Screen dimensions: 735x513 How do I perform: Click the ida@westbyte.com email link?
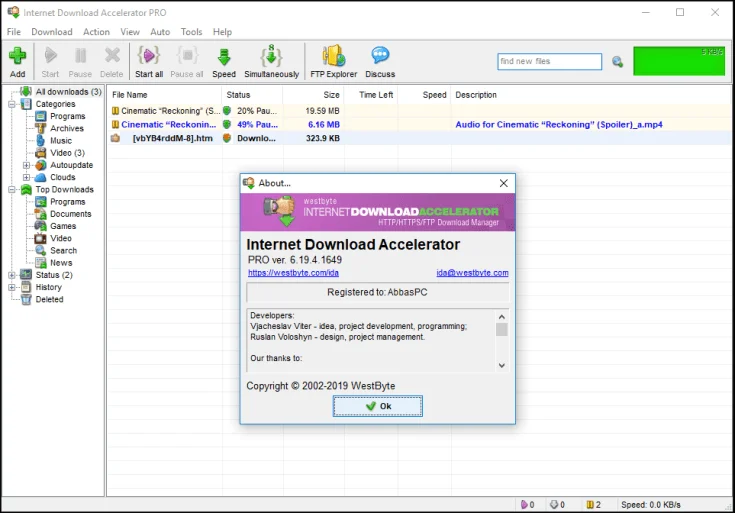(472, 272)
